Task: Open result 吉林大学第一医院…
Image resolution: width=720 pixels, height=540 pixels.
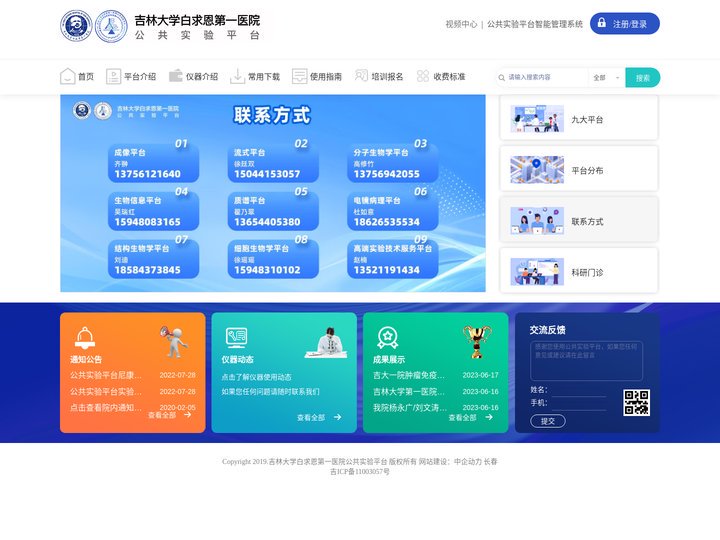Action: (x=409, y=392)
